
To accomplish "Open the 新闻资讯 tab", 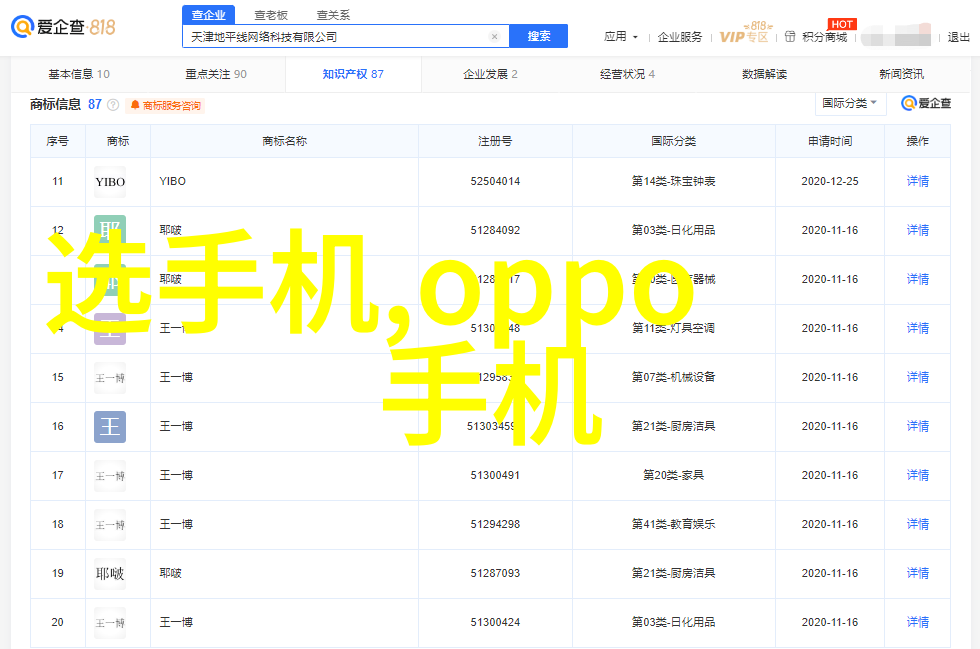I will coord(901,74).
